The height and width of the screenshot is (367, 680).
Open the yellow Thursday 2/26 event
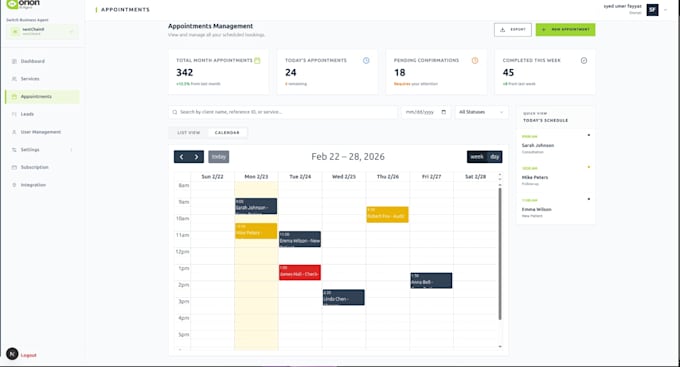tap(387, 214)
